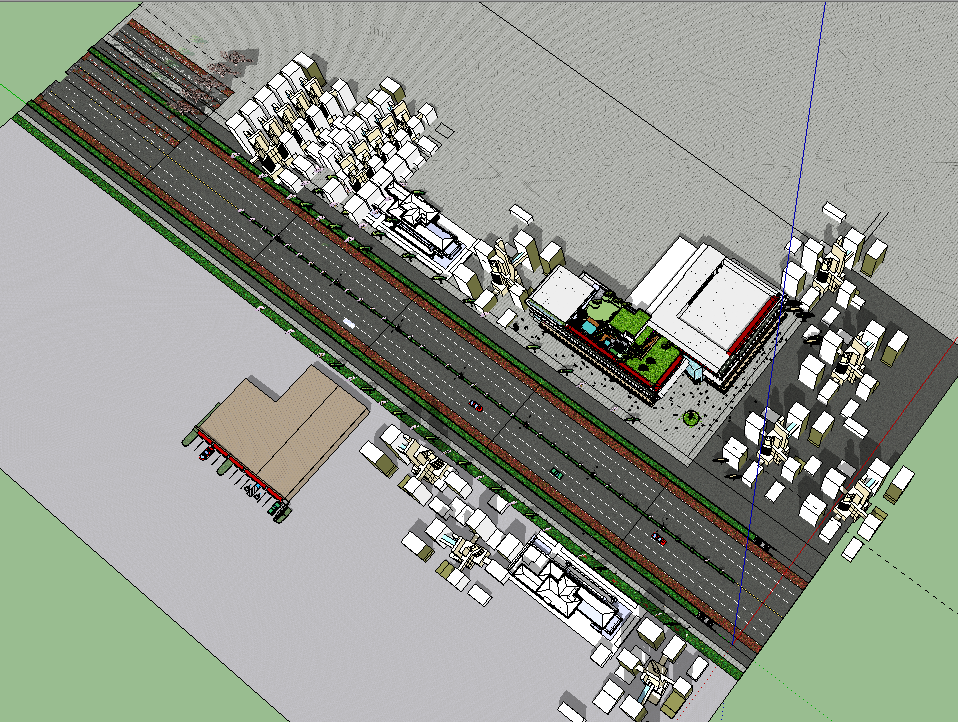The height and width of the screenshot is (722, 958).
Task: Click the teal car on the highway
Action: pyautogui.click(x=557, y=472)
